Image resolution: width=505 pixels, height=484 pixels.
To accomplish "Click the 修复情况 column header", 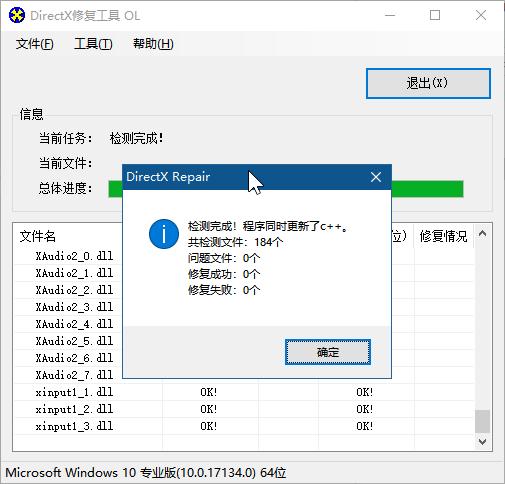I will point(443,236).
